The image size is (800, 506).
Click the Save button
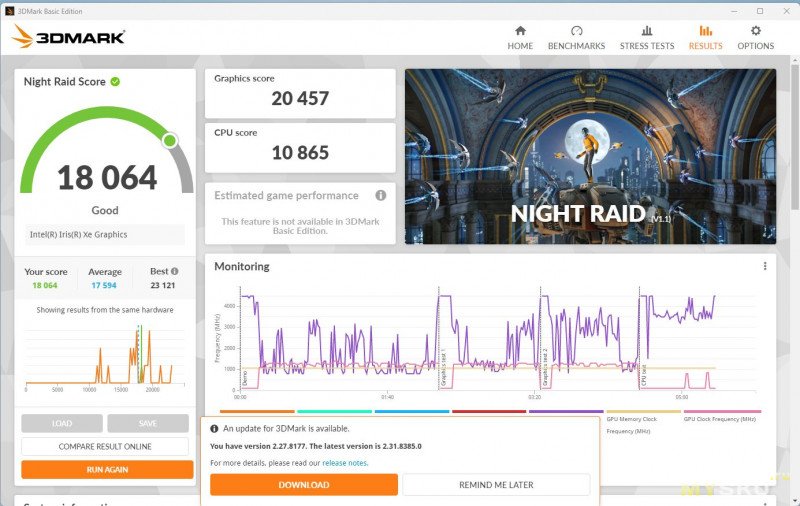[148, 423]
